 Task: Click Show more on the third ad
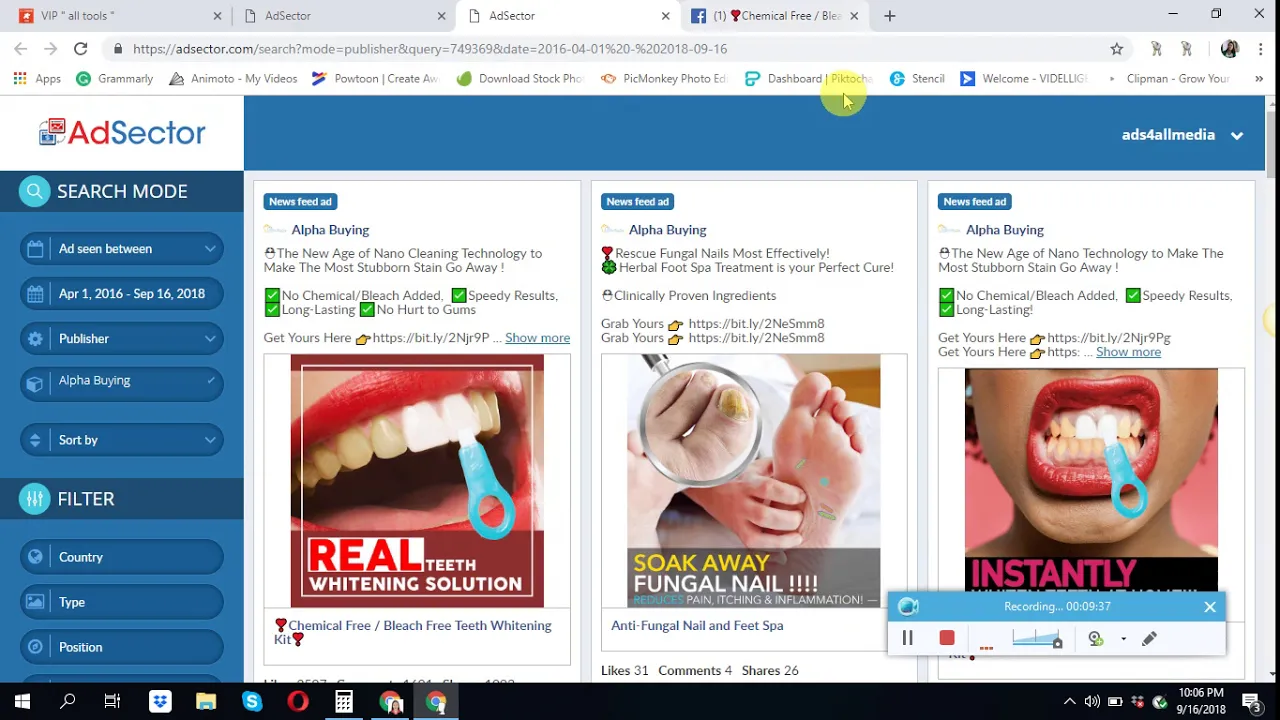coord(1128,352)
